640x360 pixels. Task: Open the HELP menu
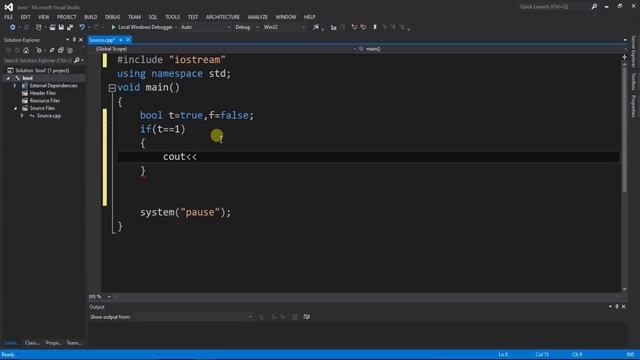(309, 17)
